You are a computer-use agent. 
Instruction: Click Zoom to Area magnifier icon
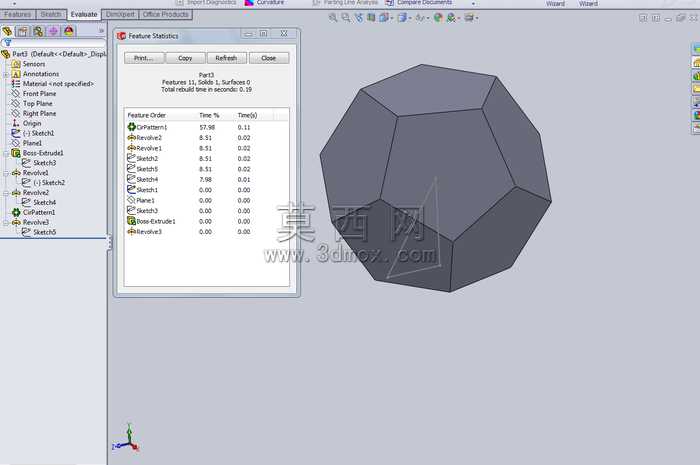click(x=346, y=18)
